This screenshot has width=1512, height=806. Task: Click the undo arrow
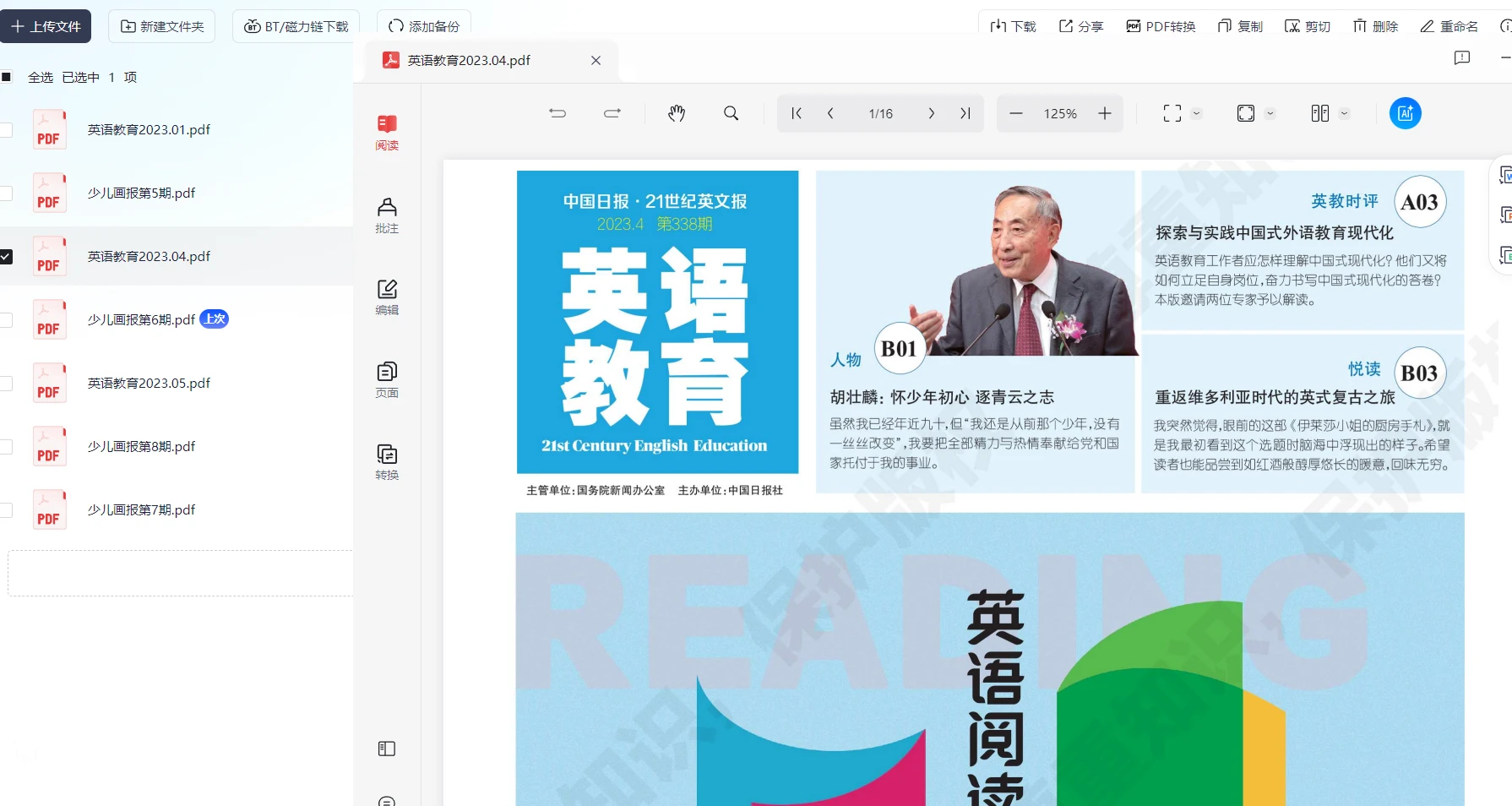pyautogui.click(x=557, y=113)
